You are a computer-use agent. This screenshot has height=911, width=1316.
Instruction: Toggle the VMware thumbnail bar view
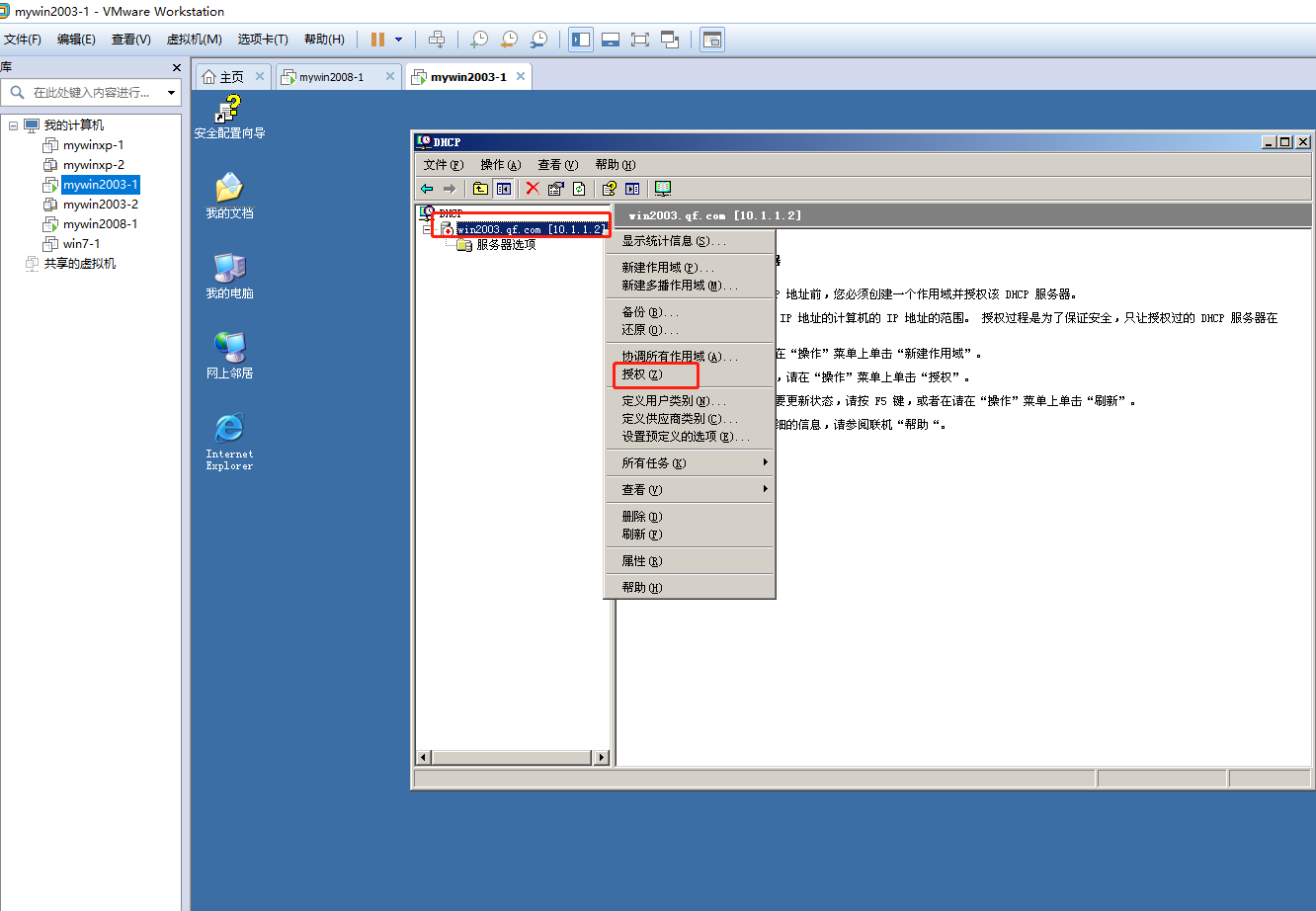point(611,40)
